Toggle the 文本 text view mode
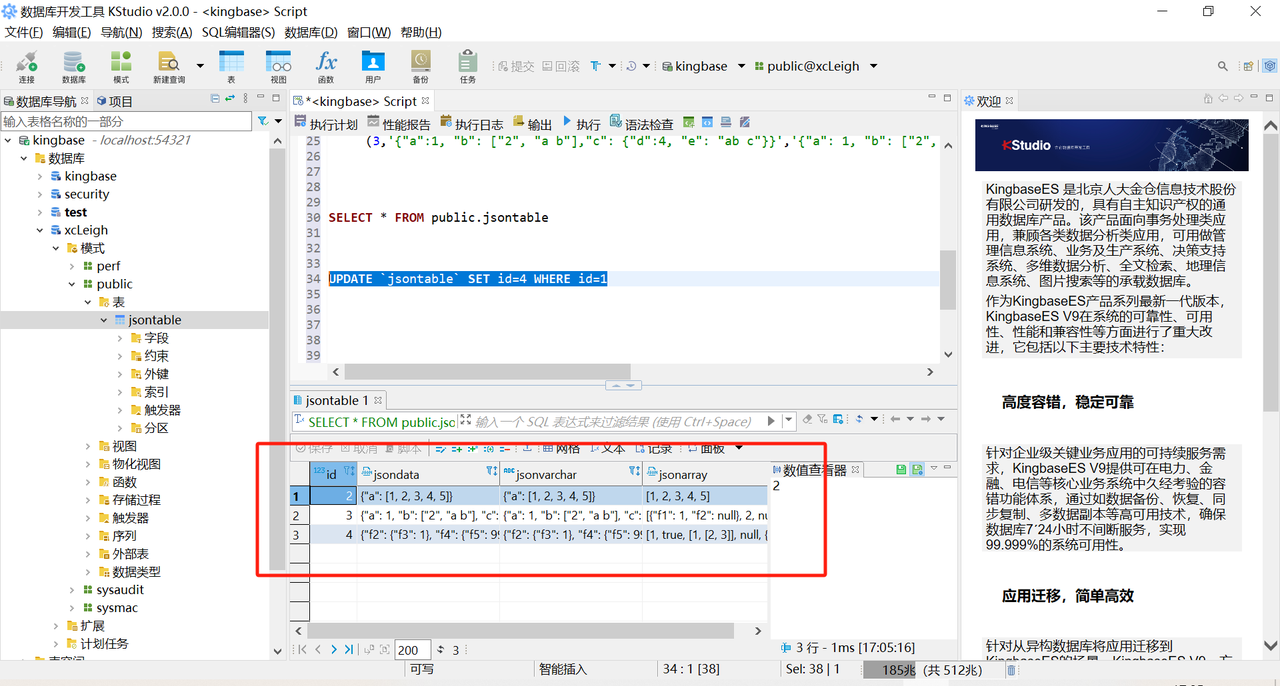Screen dimensions: 1280x686 [606, 448]
